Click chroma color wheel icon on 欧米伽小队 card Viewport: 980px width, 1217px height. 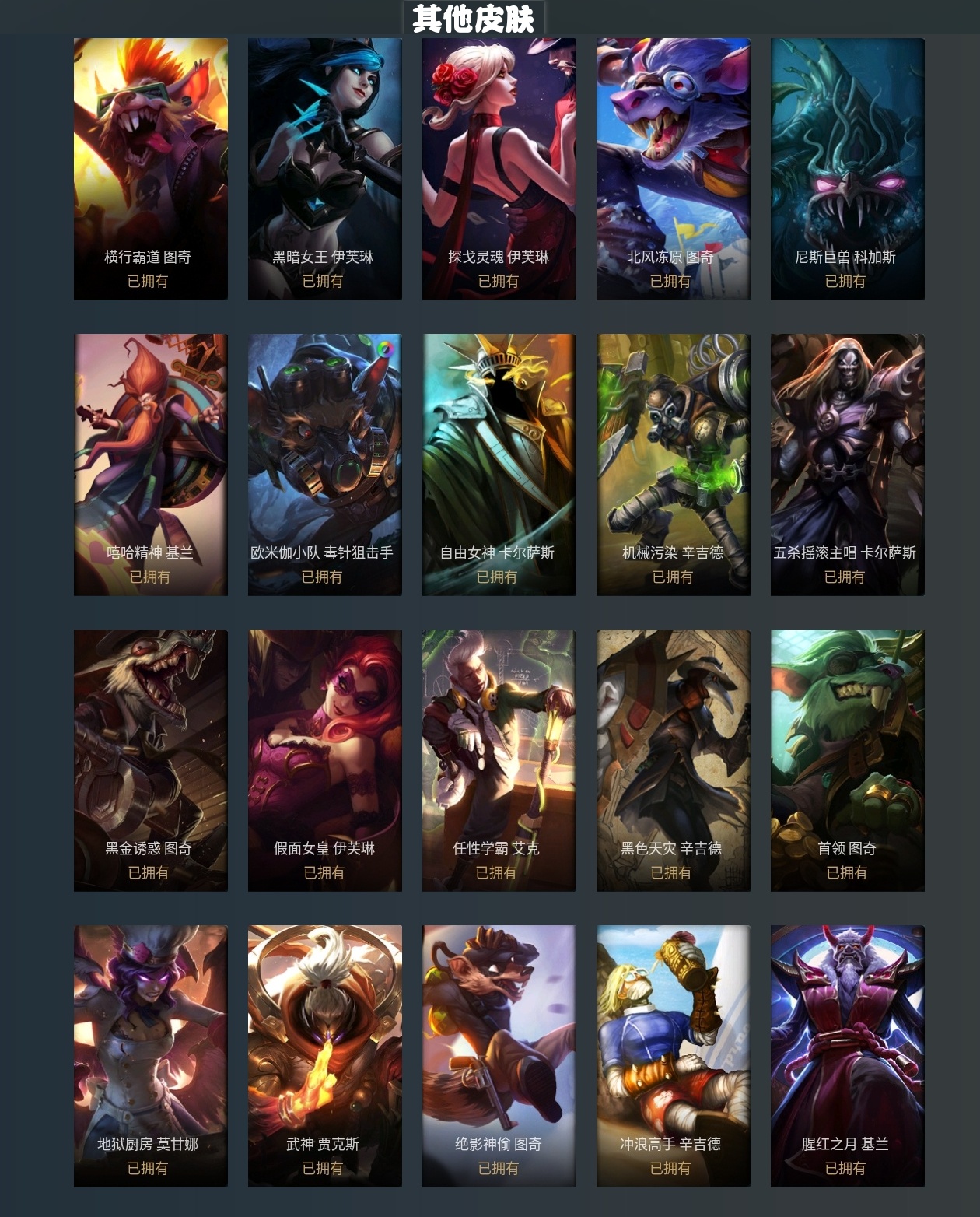(x=386, y=349)
